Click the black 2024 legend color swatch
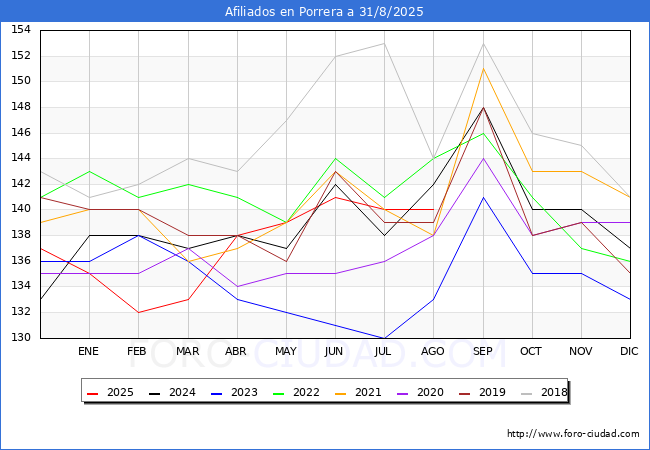 tap(154, 393)
